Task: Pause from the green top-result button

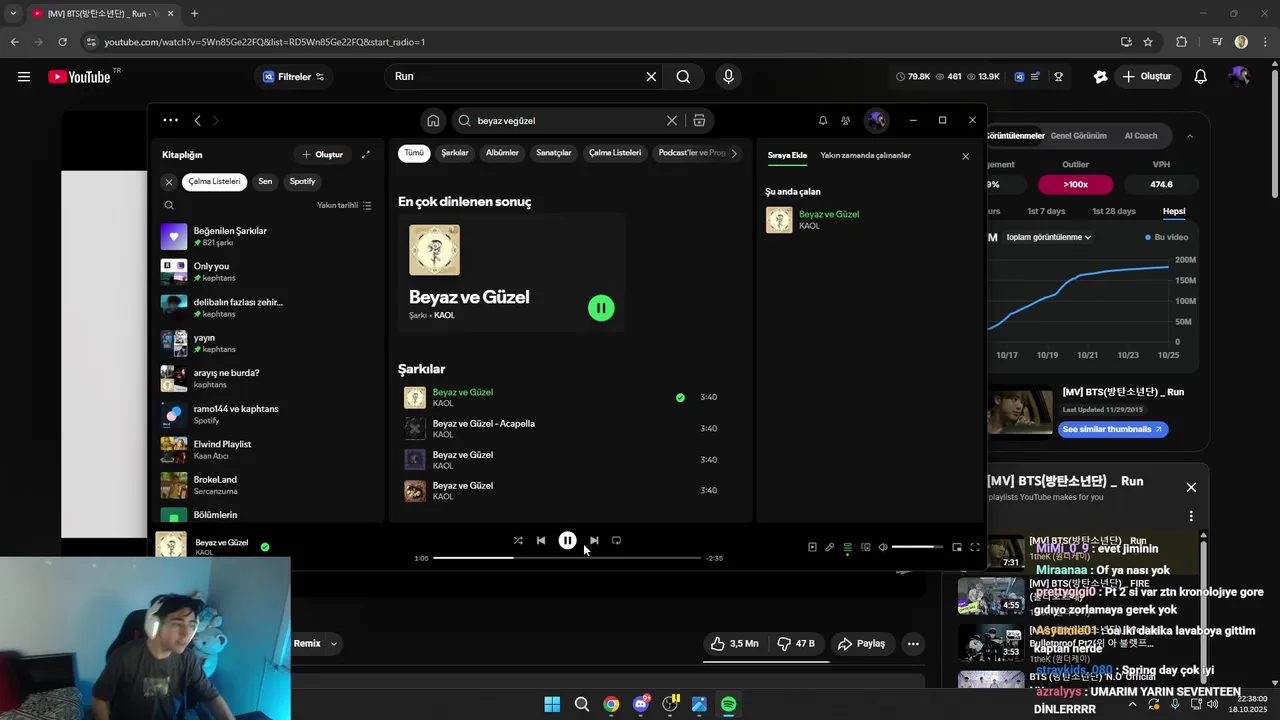Action: coord(601,308)
